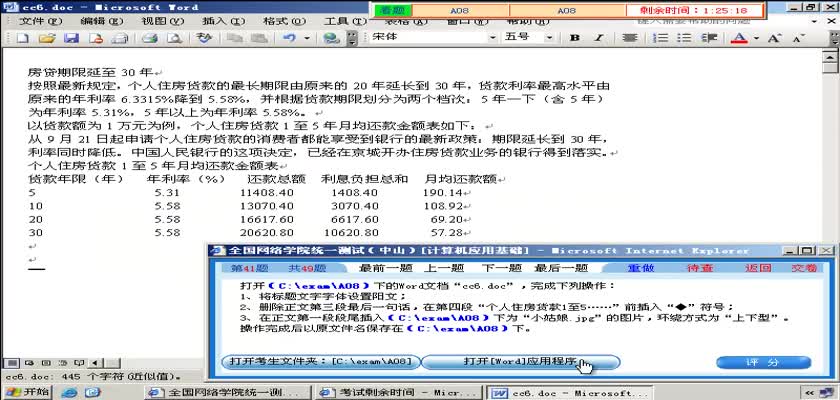The image size is (840, 400).
Task: Open the Windows 开始 Start button
Action: (26, 392)
